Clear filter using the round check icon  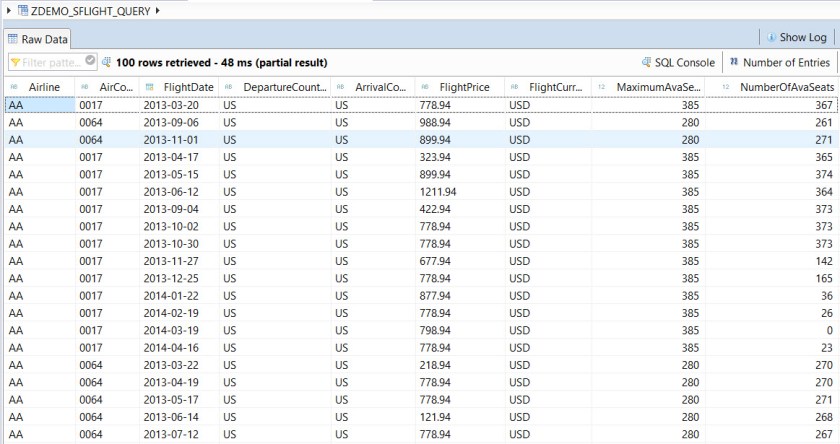point(91,62)
